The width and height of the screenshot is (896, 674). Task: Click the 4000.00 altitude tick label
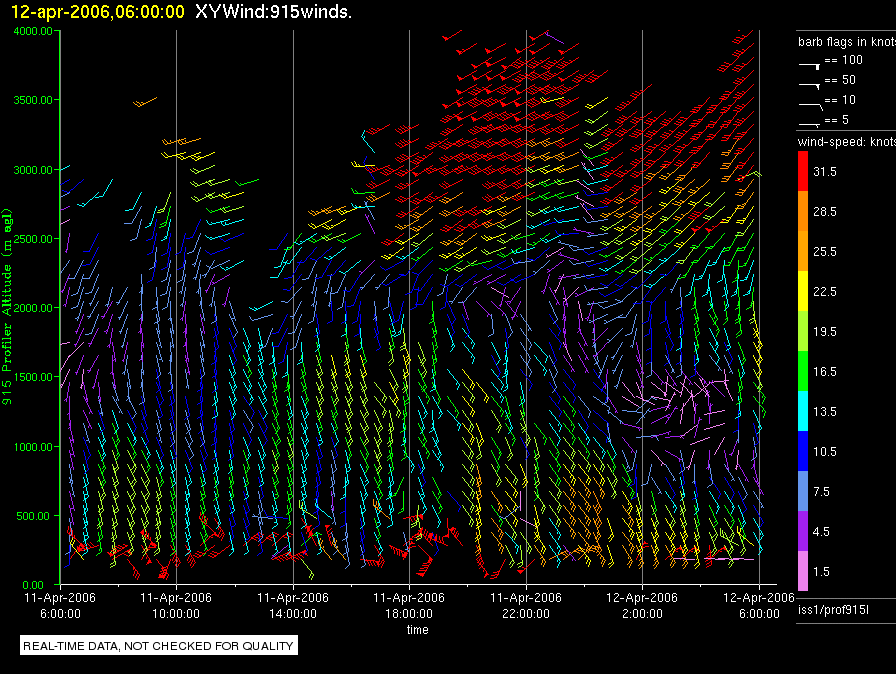coord(33,31)
